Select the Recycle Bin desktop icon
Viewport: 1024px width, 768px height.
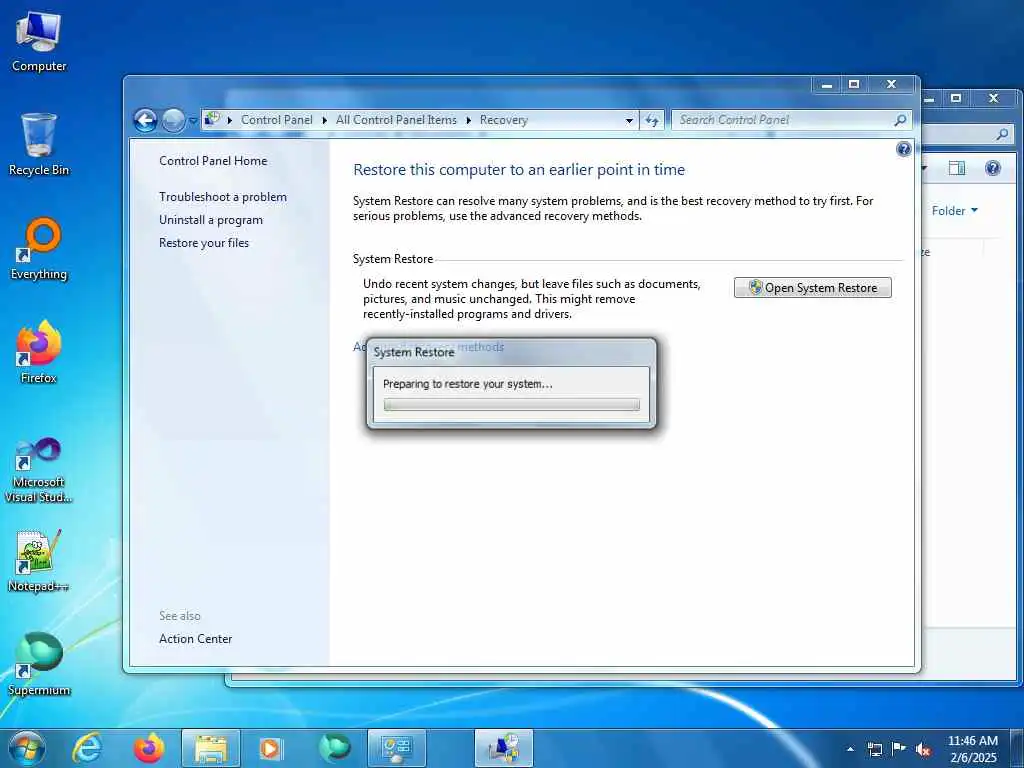(x=39, y=144)
